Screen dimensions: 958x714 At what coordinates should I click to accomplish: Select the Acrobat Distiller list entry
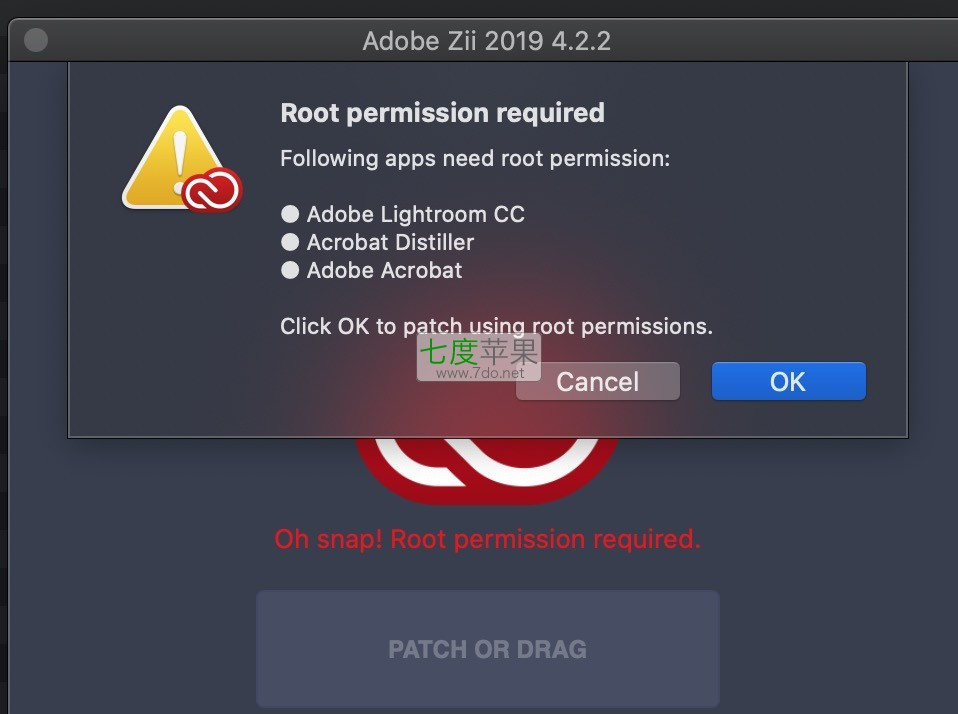click(x=389, y=242)
